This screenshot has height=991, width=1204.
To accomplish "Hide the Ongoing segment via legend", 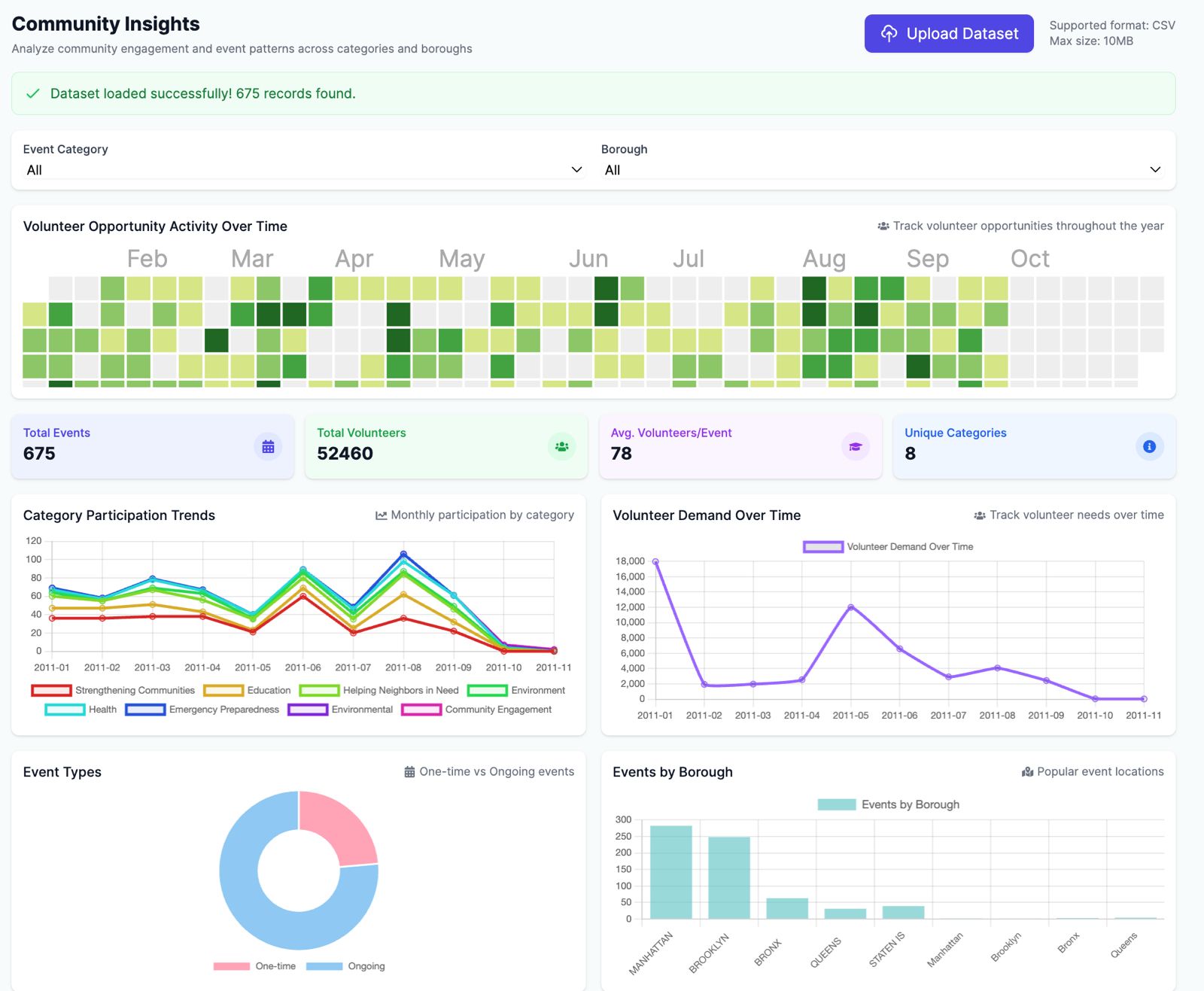I will (345, 966).
